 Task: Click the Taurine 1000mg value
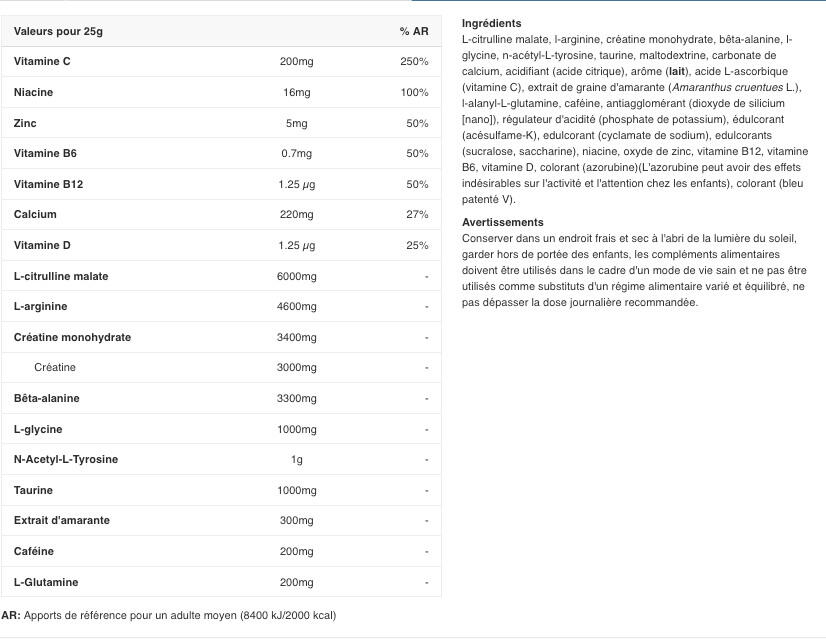click(x=297, y=490)
